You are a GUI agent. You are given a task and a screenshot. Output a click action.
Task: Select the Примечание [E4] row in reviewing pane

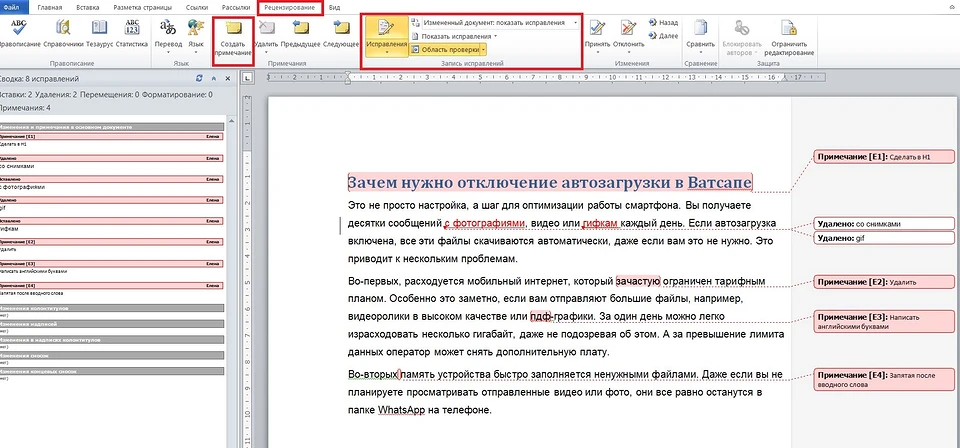pos(110,286)
